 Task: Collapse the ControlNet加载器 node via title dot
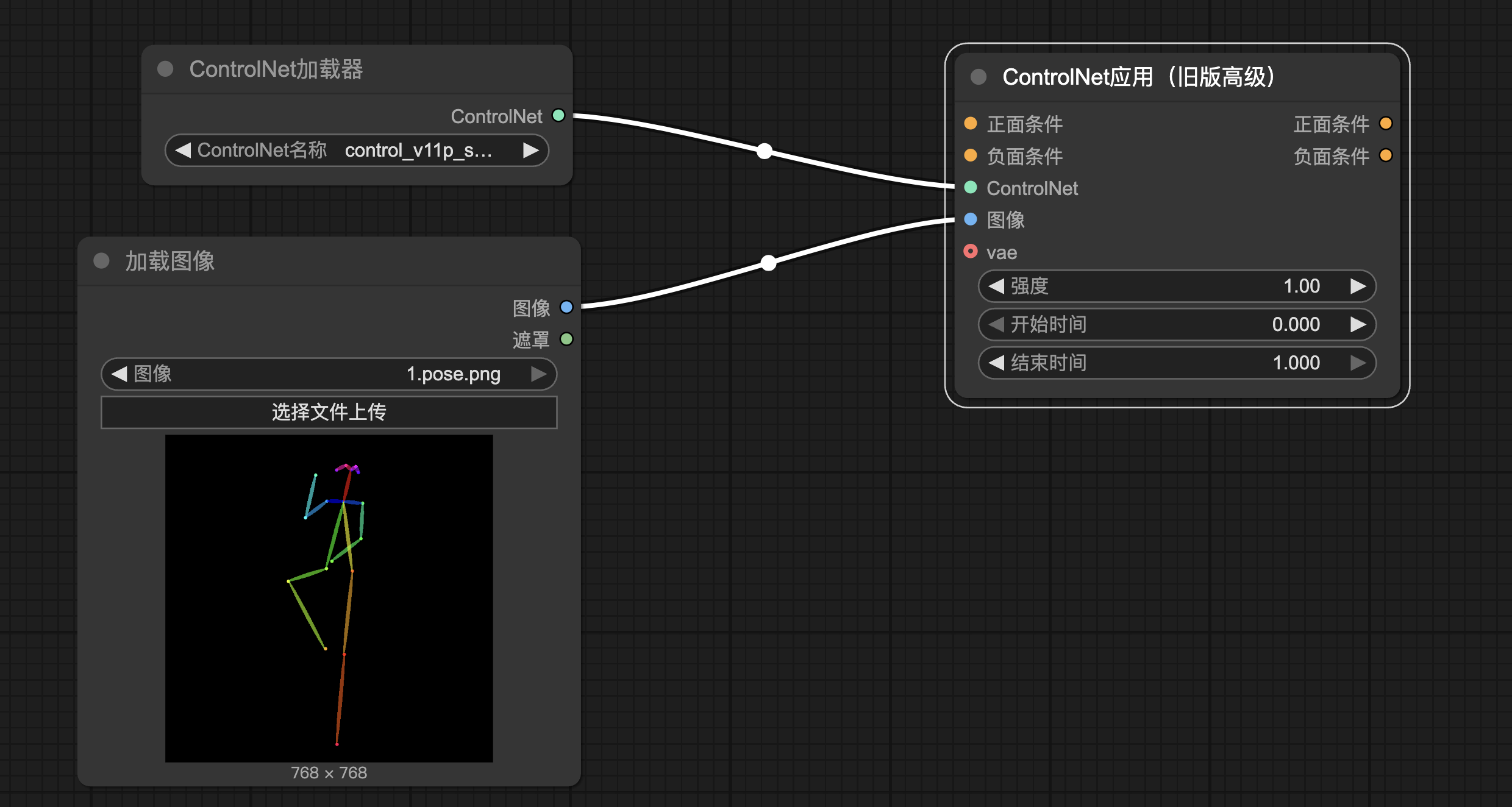(165, 69)
